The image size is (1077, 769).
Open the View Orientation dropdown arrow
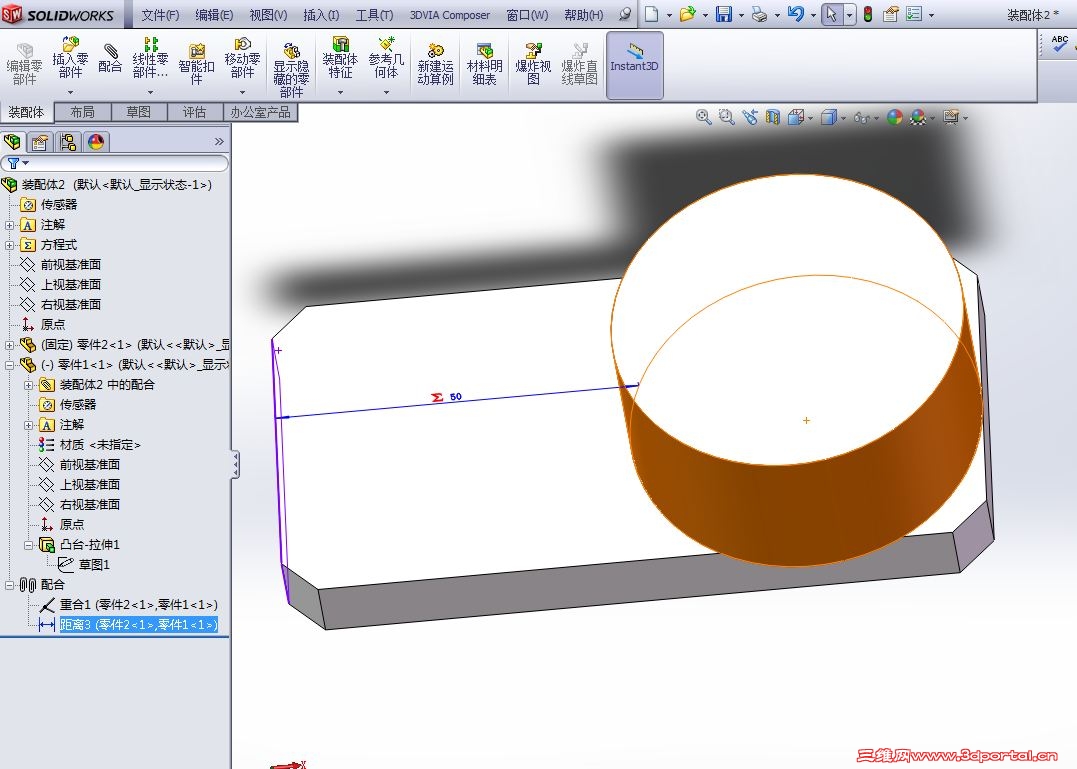(810, 118)
